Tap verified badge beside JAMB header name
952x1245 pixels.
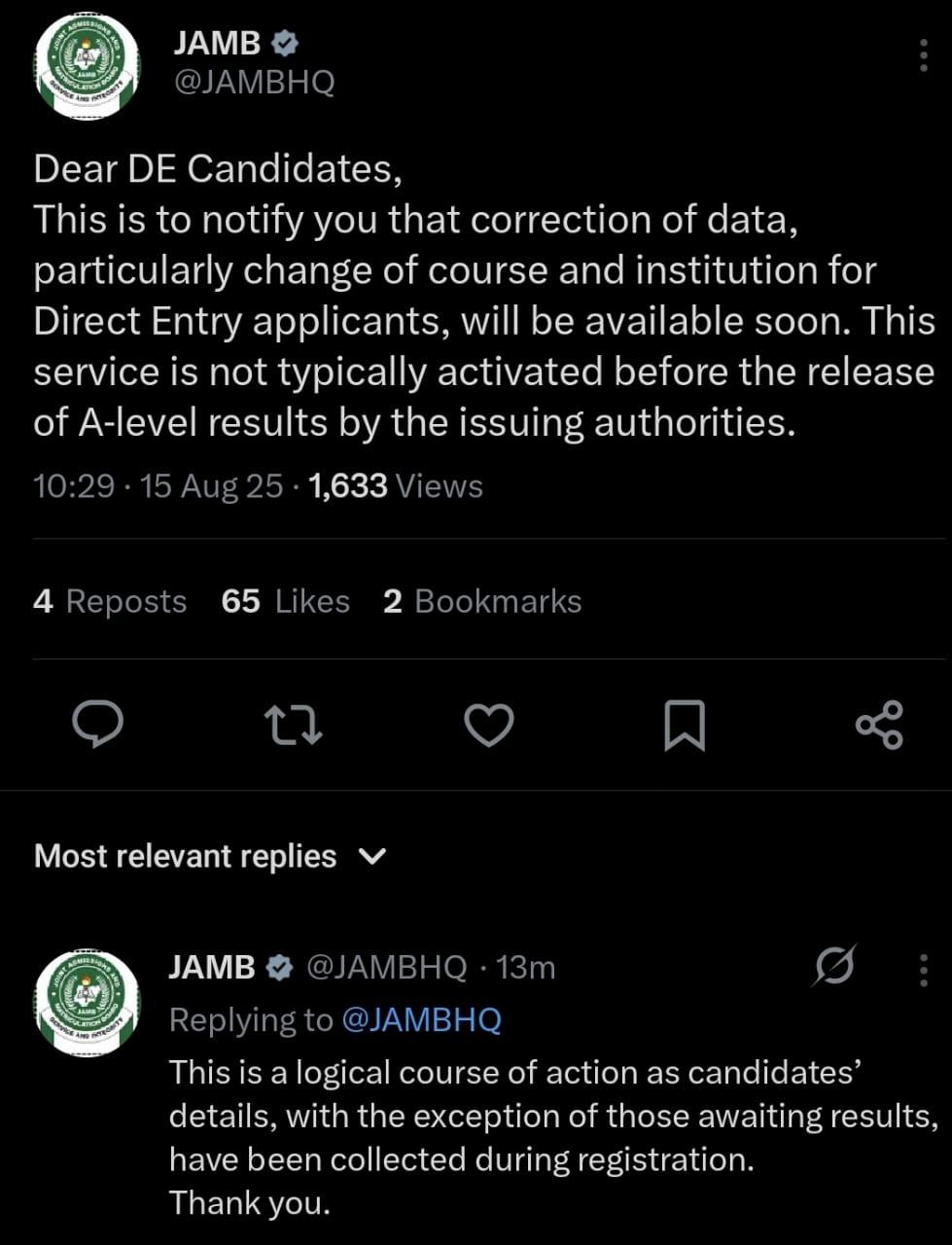click(284, 43)
